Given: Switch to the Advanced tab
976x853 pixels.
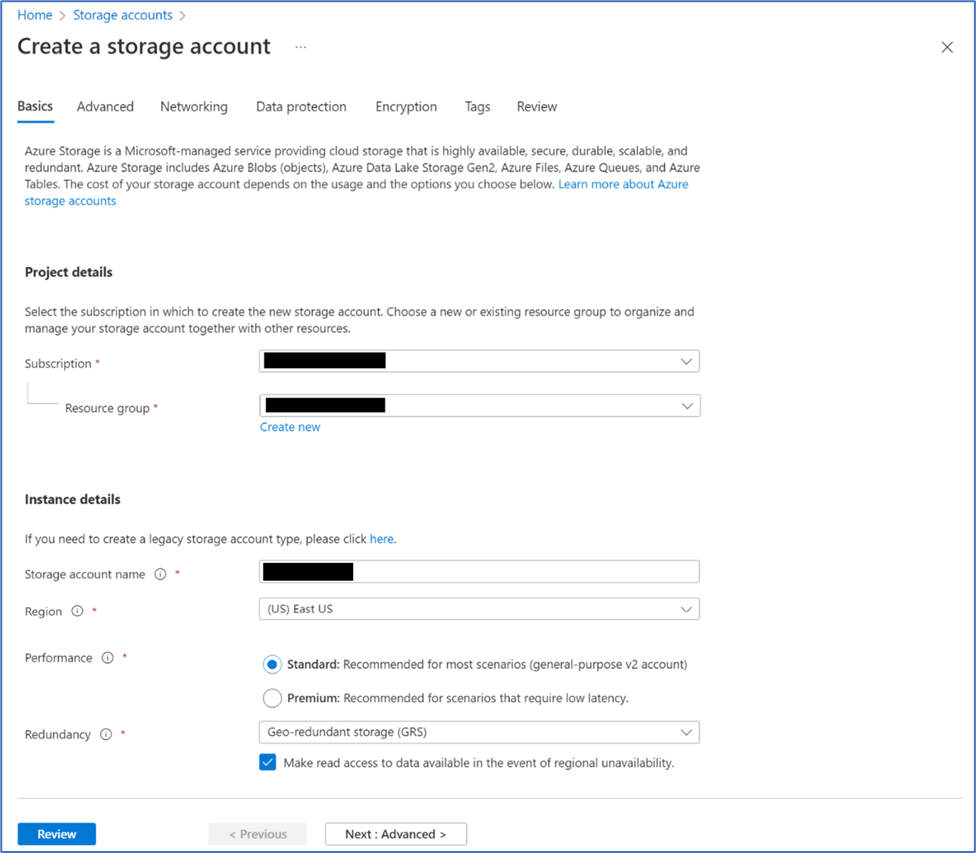Looking at the screenshot, I should [x=105, y=106].
